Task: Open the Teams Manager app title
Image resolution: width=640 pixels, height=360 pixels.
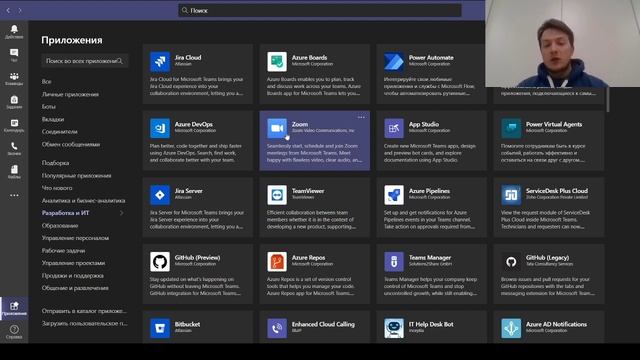Action: pyautogui.click(x=430, y=258)
